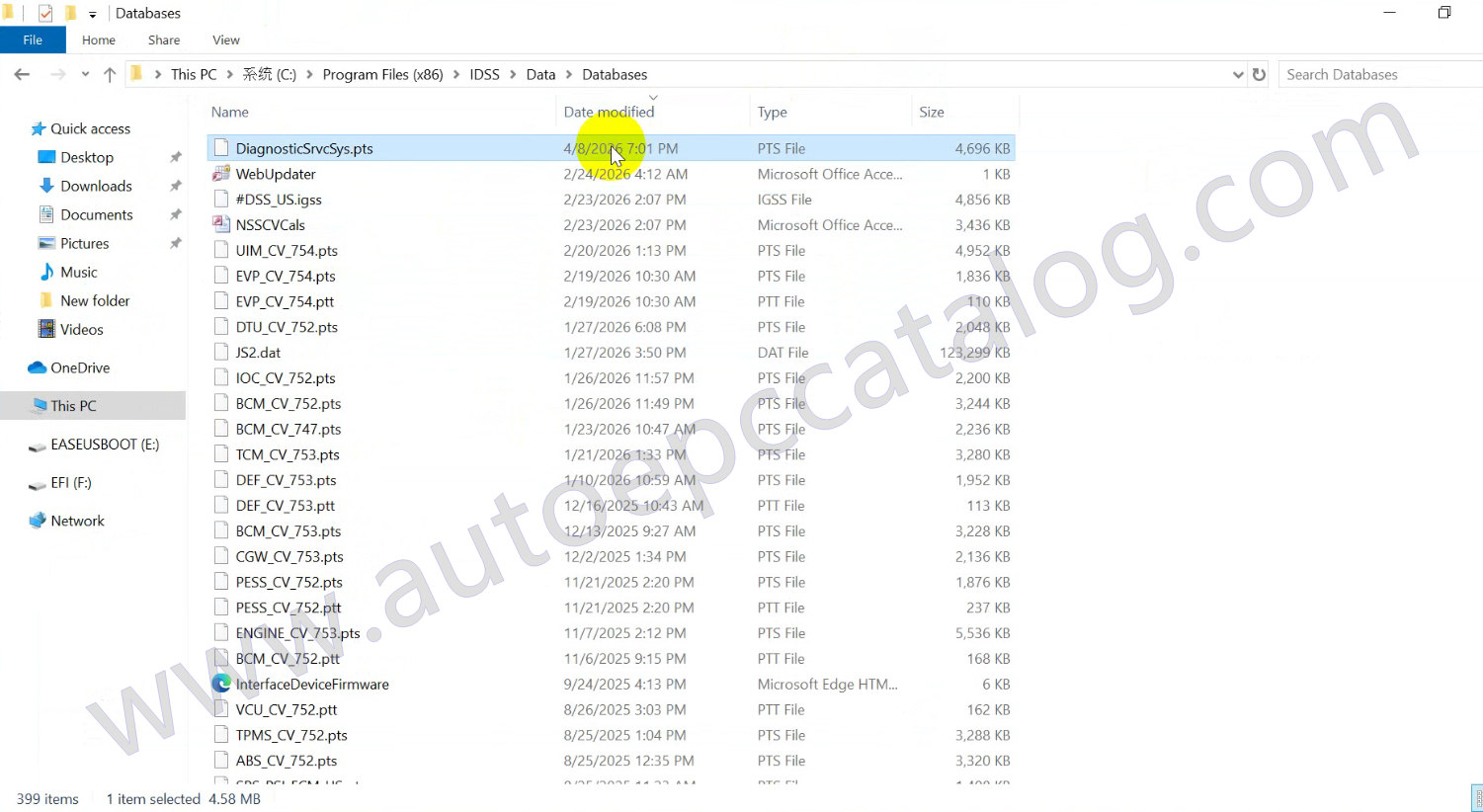The width and height of the screenshot is (1483, 812).
Task: Open the Downloads quick access folder
Action: pos(95,186)
